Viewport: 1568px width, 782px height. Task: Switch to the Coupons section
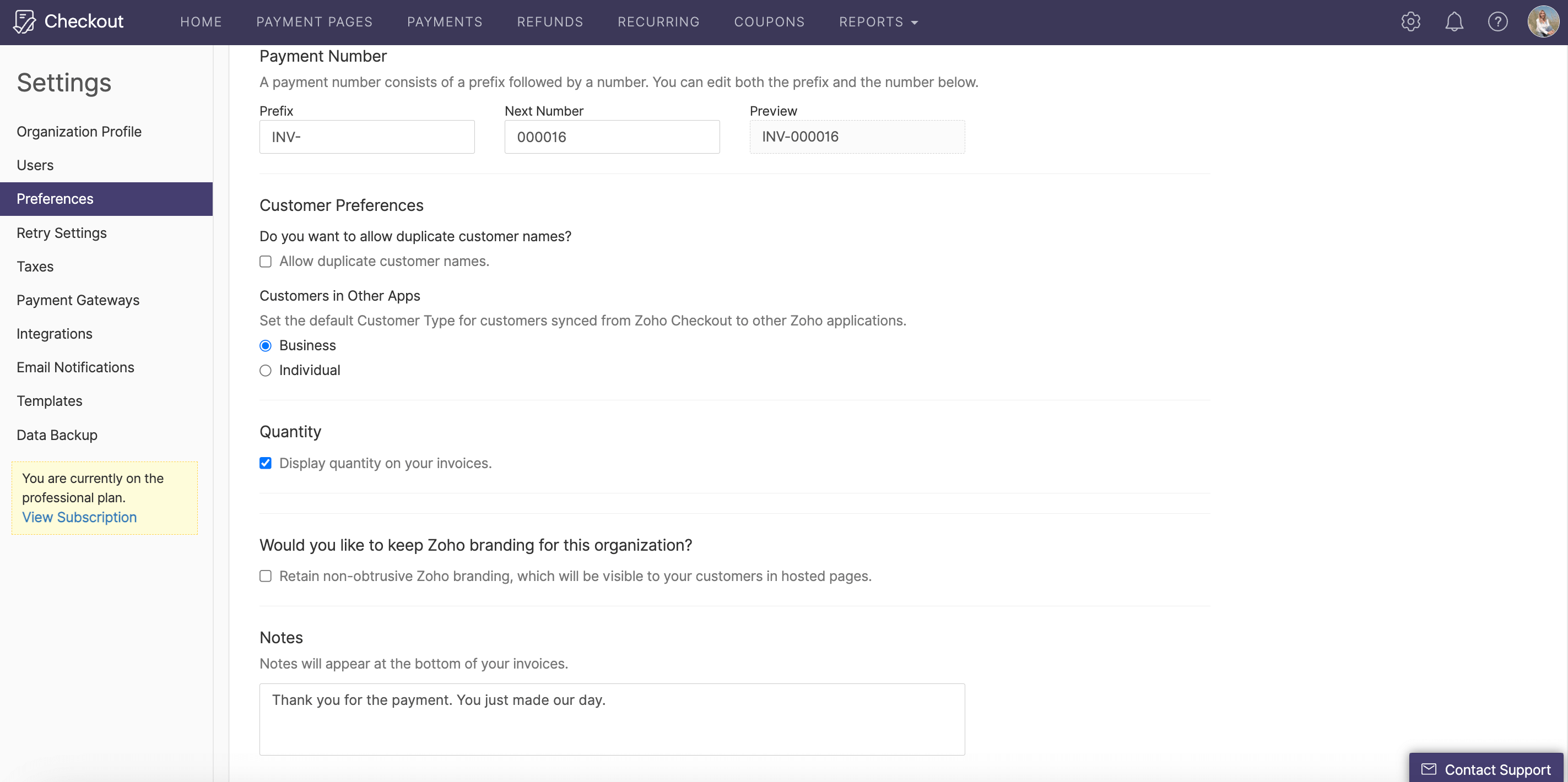click(769, 21)
